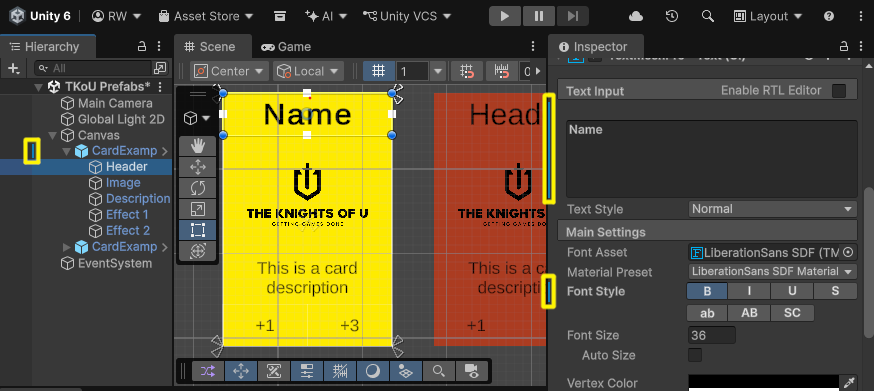Toggle increment snapping ruler icon
Viewport: 874px width, 391px height.
point(502,71)
